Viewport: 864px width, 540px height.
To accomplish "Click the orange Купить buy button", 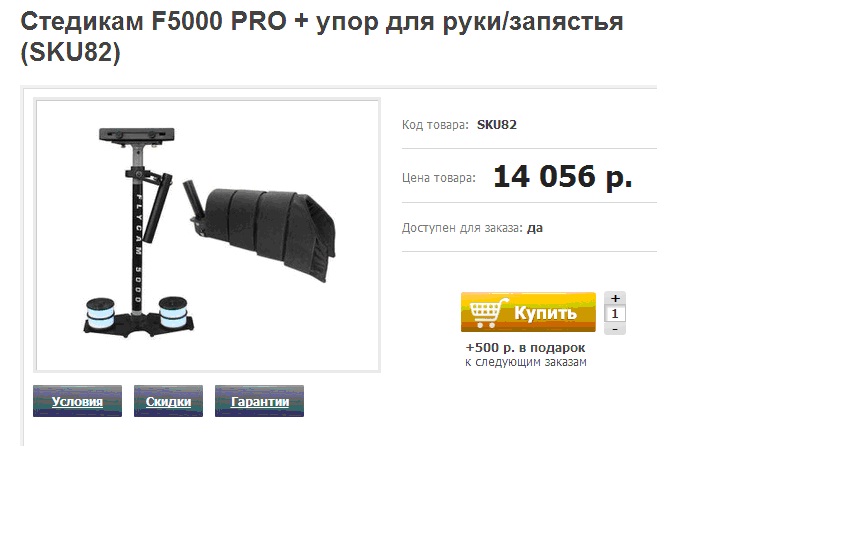I will click(x=528, y=312).
